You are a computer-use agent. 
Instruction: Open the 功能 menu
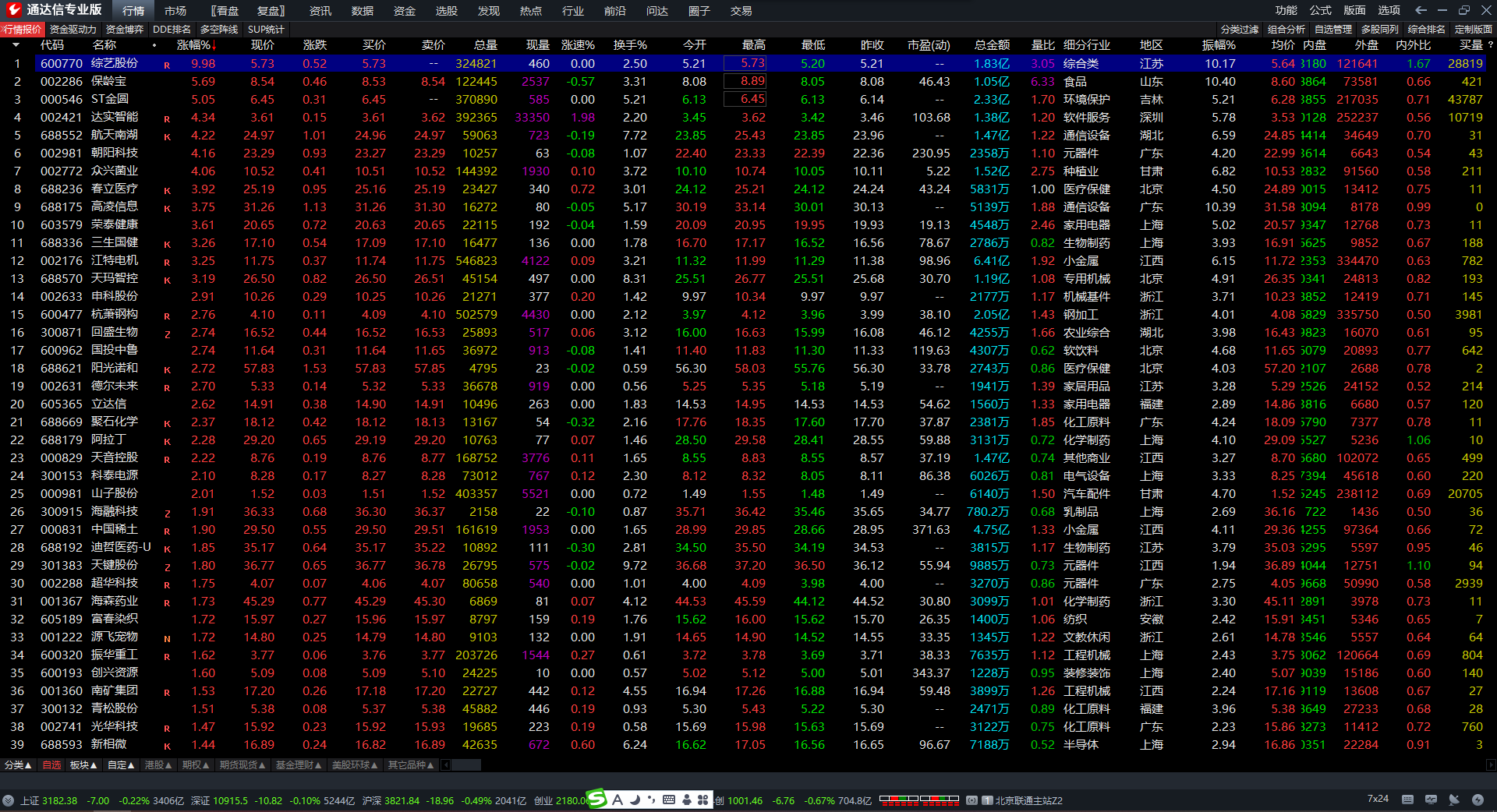pyautogui.click(x=1286, y=10)
